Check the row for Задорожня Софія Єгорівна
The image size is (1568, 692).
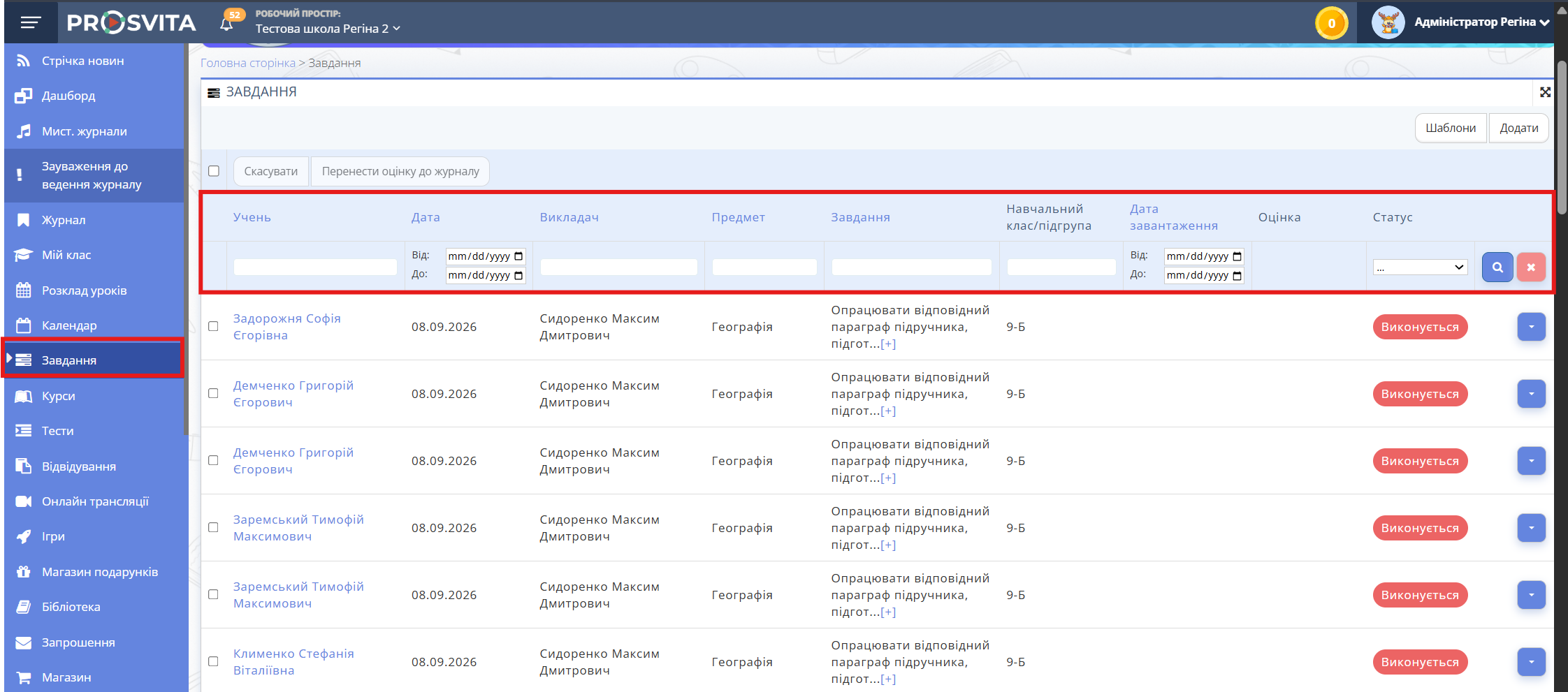(x=213, y=326)
